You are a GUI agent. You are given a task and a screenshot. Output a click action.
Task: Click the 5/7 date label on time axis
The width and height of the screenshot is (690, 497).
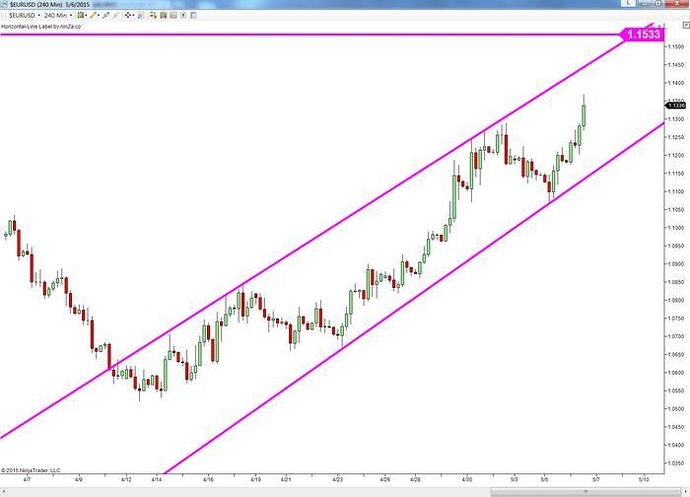(596, 479)
